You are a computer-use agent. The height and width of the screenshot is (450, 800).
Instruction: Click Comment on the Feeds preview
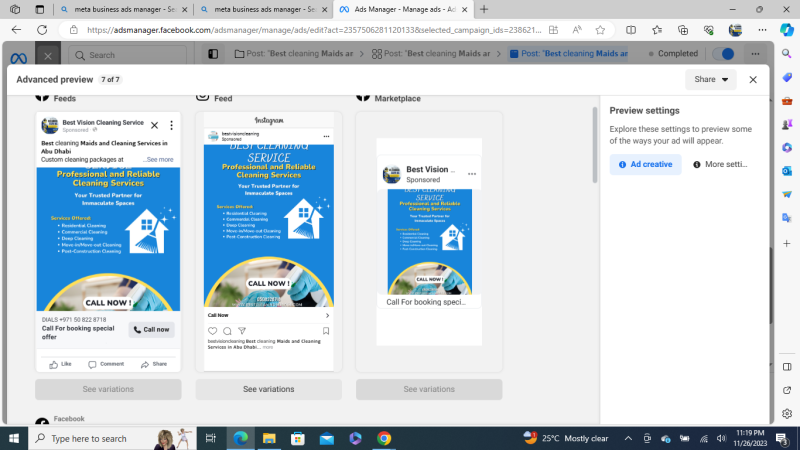click(106, 364)
